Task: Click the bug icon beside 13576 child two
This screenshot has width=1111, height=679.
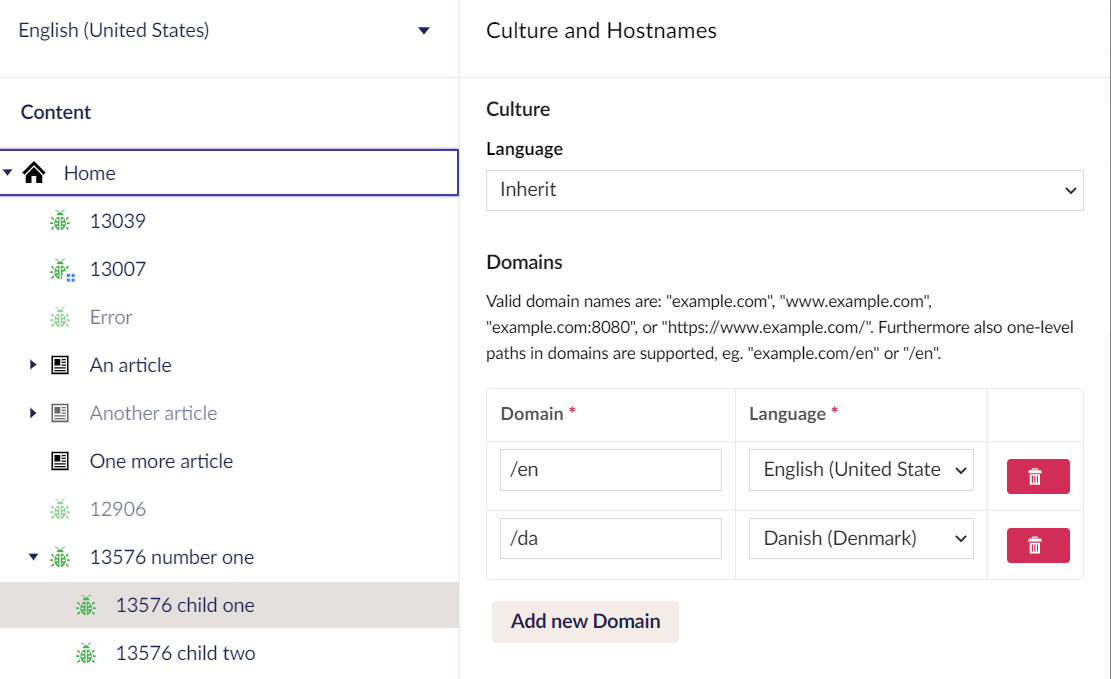Action: 86,653
